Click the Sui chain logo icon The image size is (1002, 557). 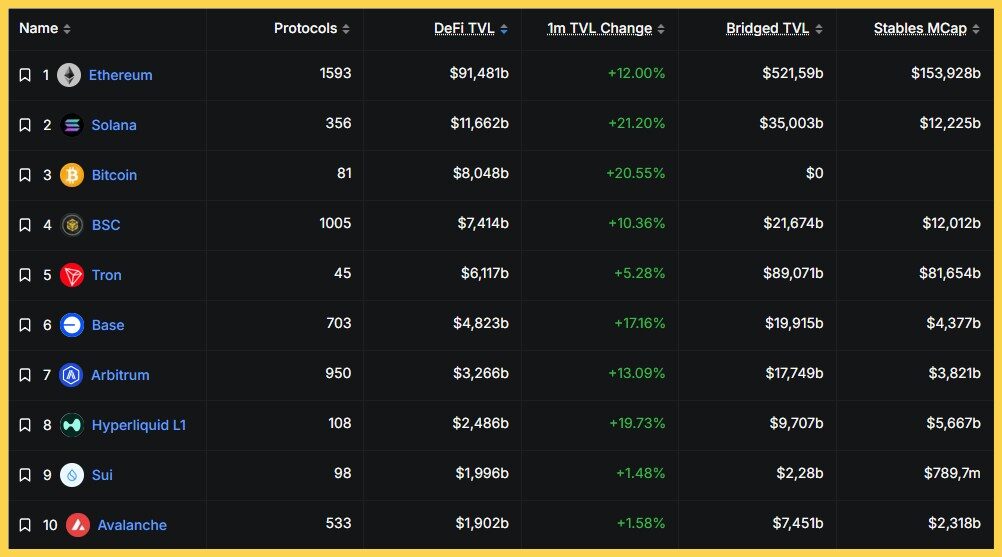[x=72, y=475]
